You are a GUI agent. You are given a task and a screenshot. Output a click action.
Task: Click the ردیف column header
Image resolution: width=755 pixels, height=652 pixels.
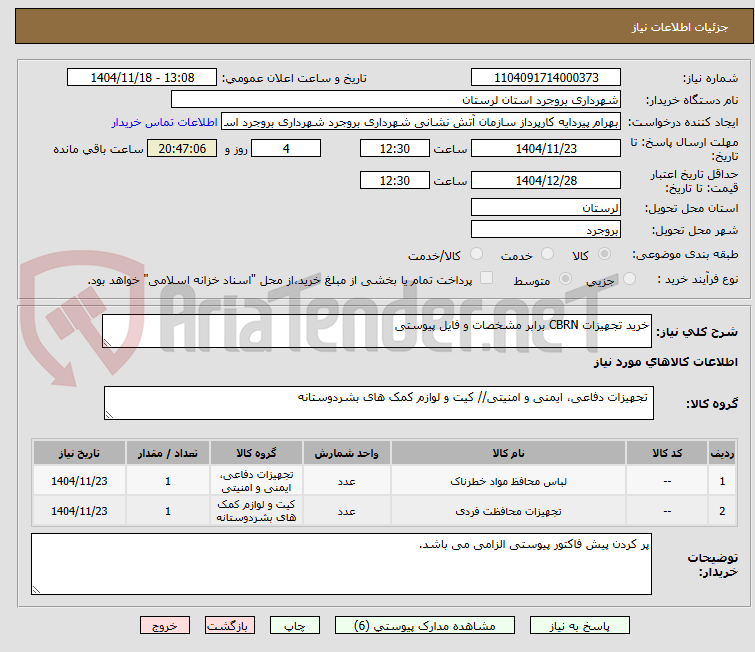pyautogui.click(x=722, y=453)
